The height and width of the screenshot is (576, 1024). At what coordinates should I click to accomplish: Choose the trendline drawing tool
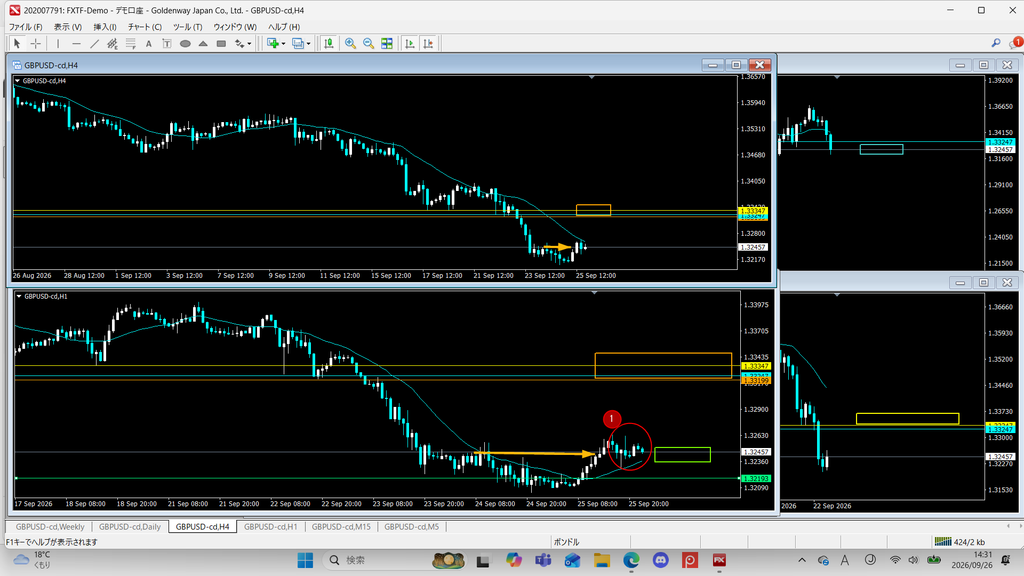click(94, 44)
